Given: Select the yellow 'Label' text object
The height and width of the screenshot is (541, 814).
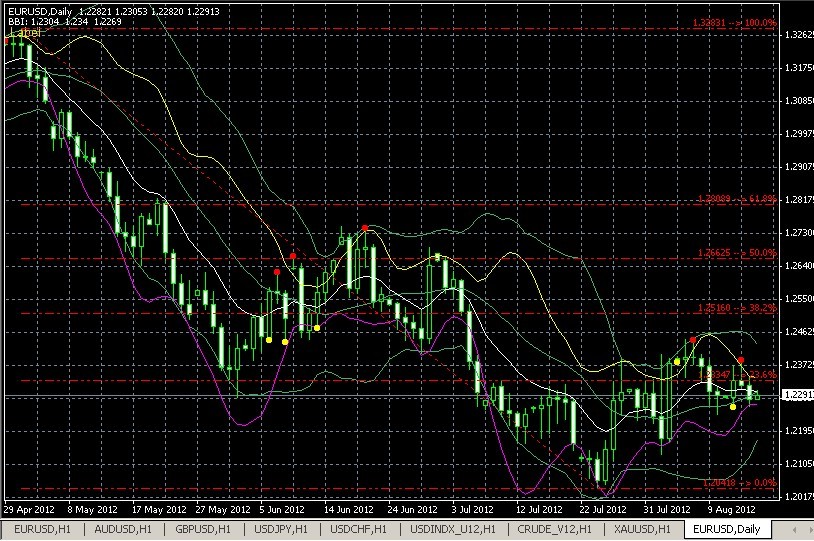Looking at the screenshot, I should 25,33.
